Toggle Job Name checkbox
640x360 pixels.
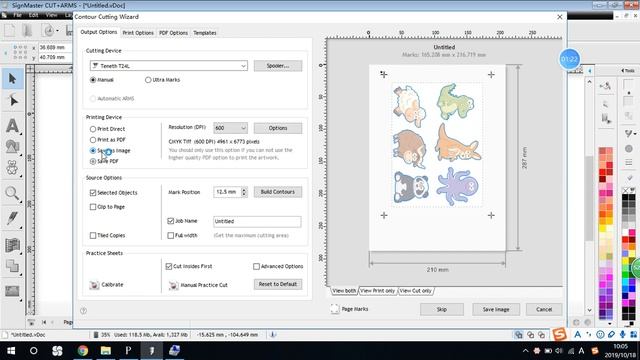(x=171, y=221)
